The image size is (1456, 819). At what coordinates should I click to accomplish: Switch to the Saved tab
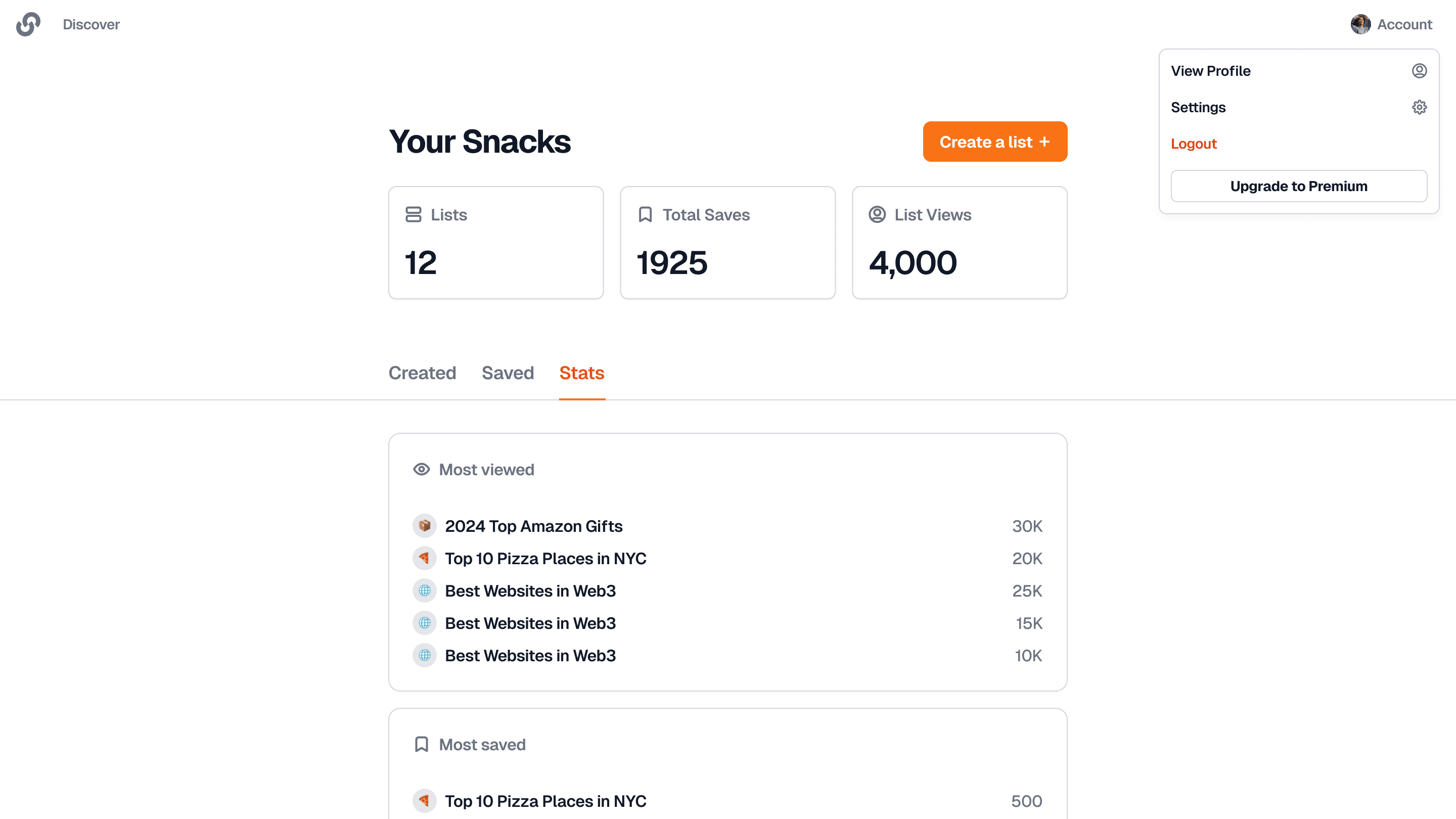[508, 373]
